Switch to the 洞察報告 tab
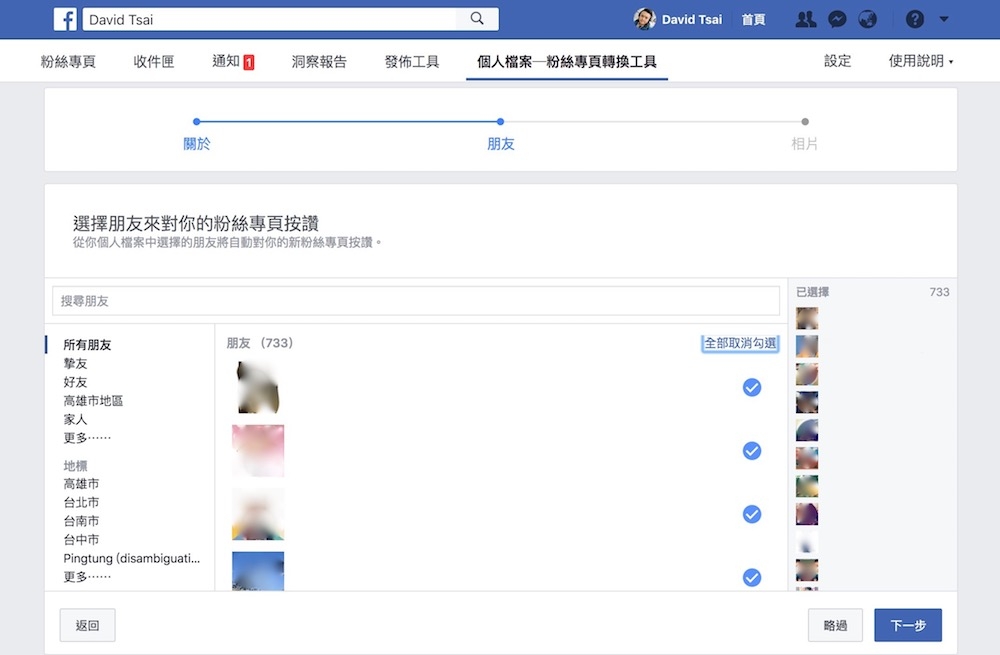The height and width of the screenshot is (655, 1000). point(322,60)
